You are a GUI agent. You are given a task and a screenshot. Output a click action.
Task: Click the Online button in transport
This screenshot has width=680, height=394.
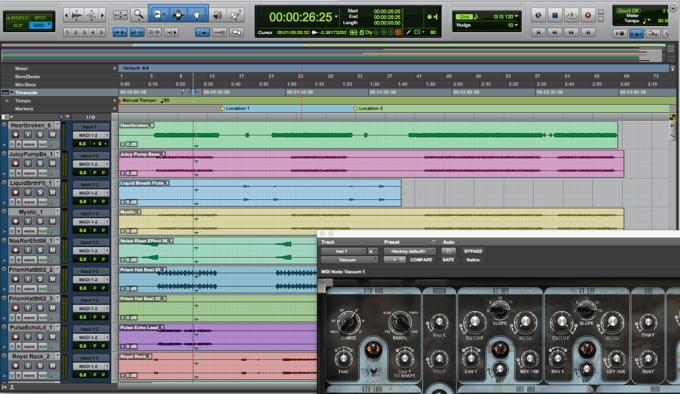[x=538, y=15]
